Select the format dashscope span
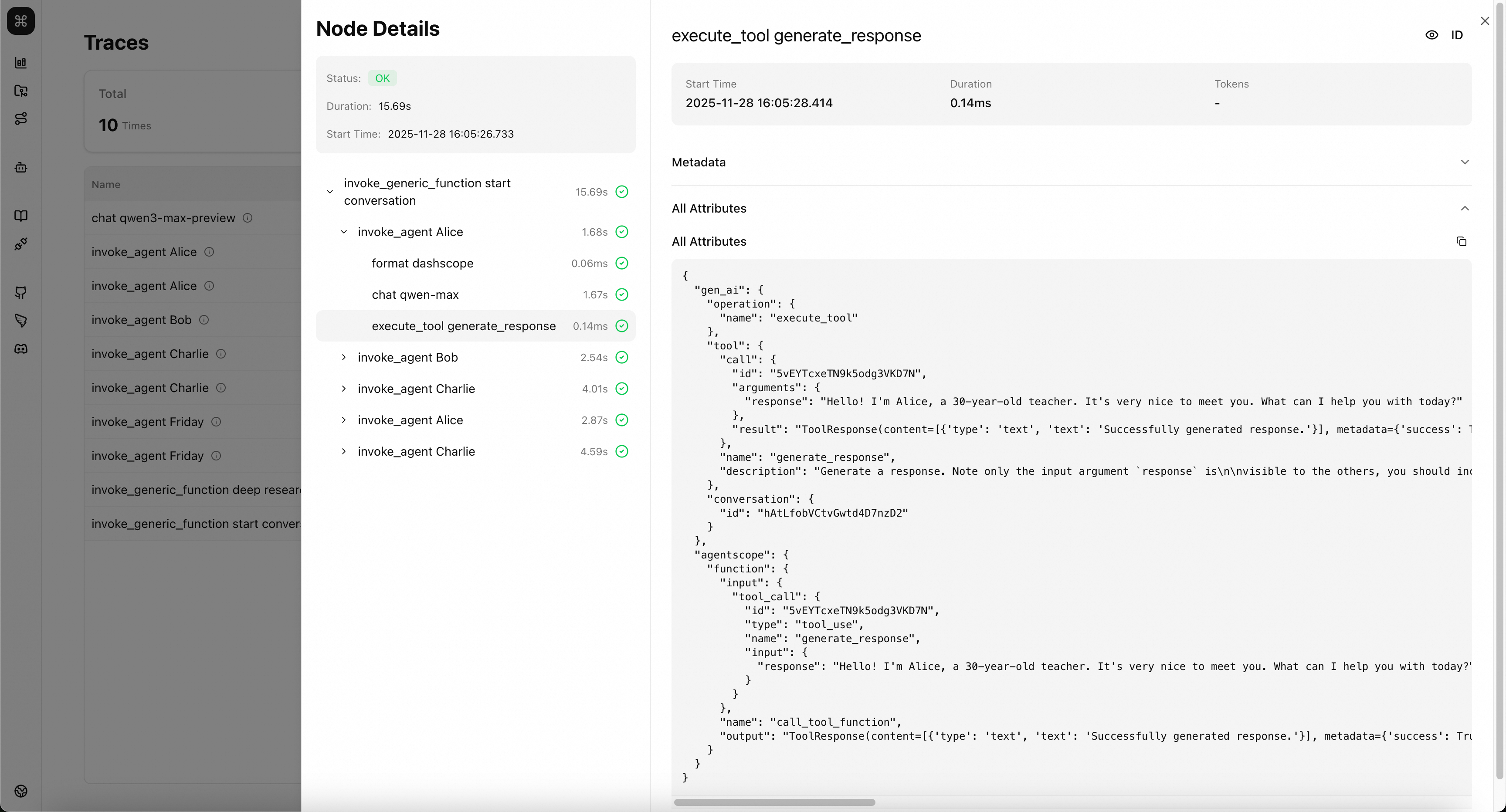The width and height of the screenshot is (1506, 812). (x=422, y=263)
